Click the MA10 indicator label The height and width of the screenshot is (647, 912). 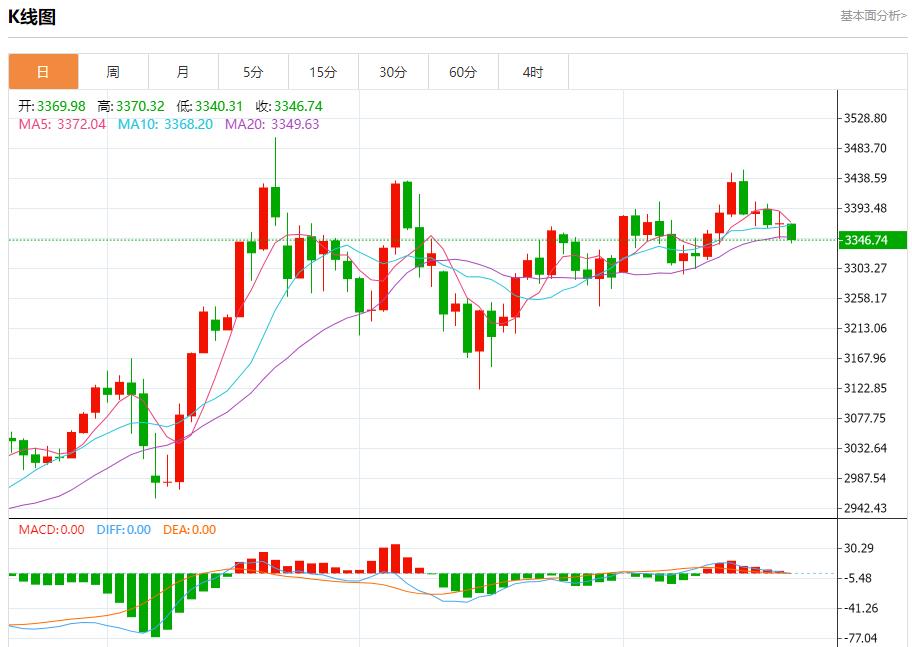pyautogui.click(x=165, y=124)
